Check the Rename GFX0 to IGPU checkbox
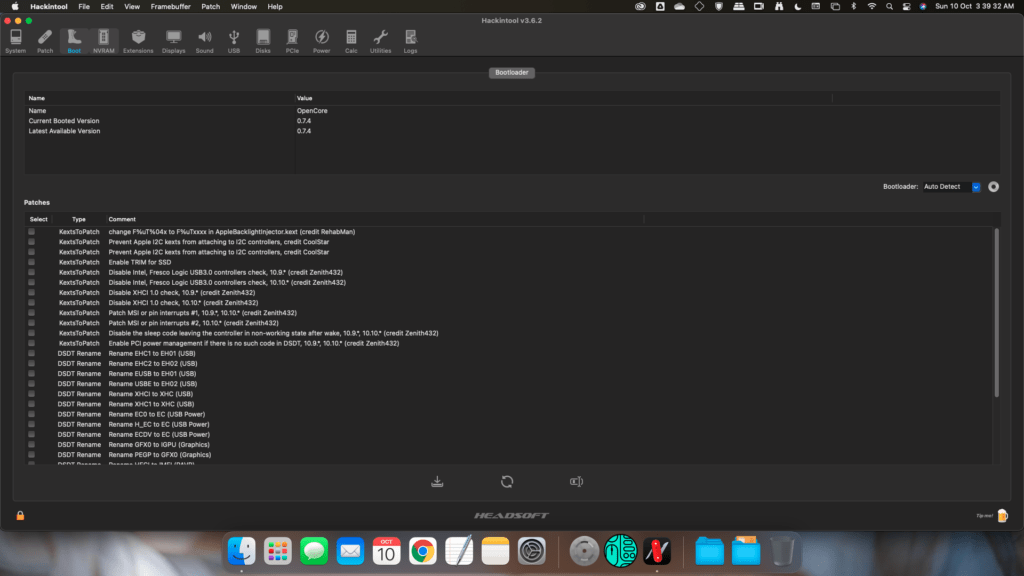Viewport: 1024px width, 576px height. pyautogui.click(x=31, y=445)
